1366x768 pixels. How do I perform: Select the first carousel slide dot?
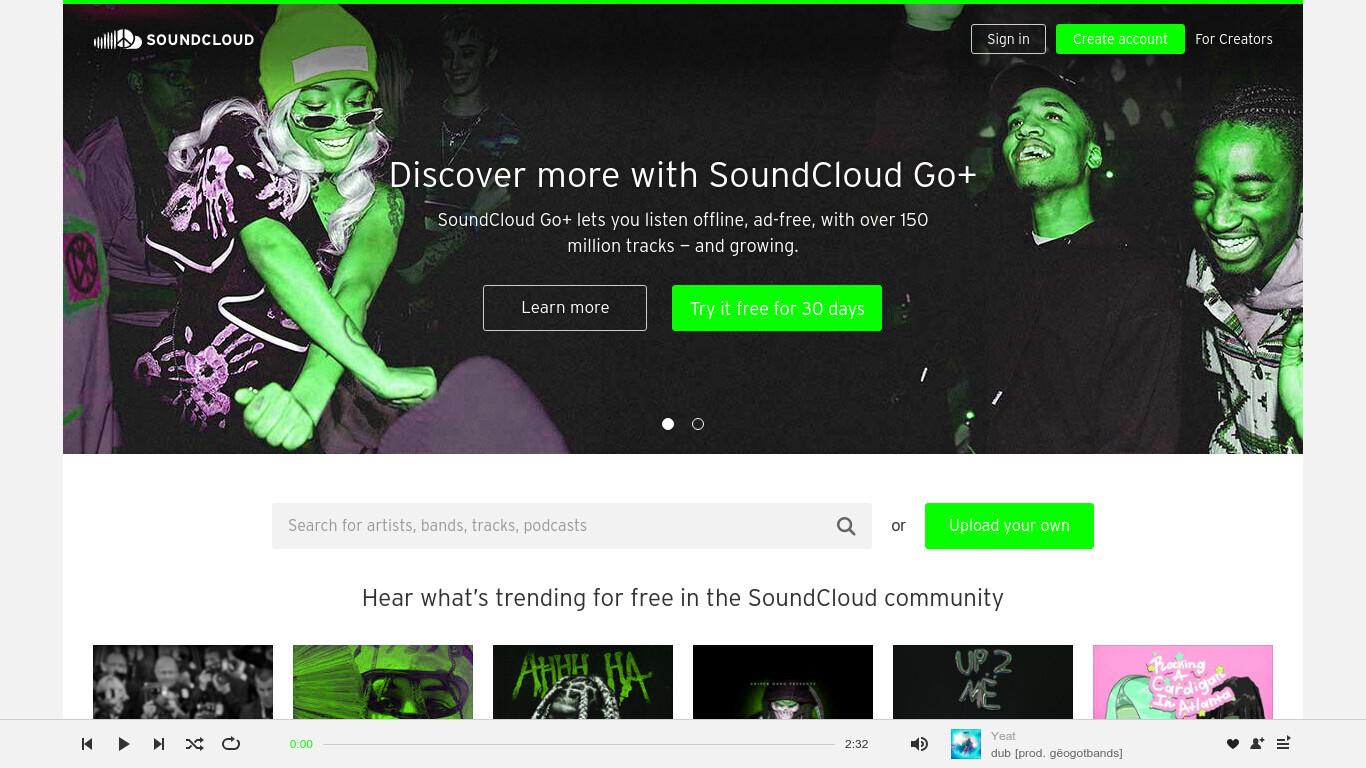pyautogui.click(x=668, y=424)
